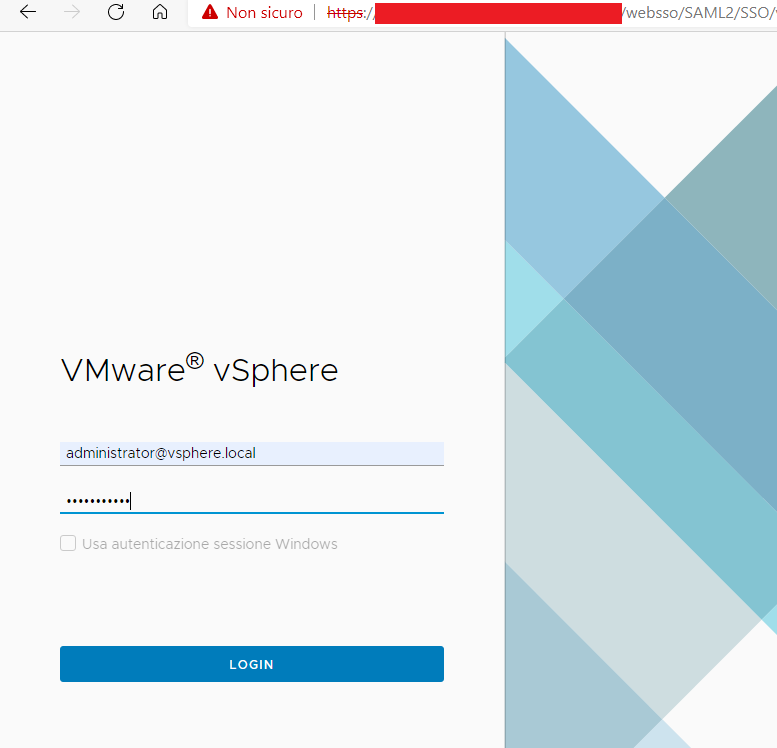Reload the page with the refresh icon
Image resolution: width=777 pixels, height=748 pixels.
tap(116, 12)
